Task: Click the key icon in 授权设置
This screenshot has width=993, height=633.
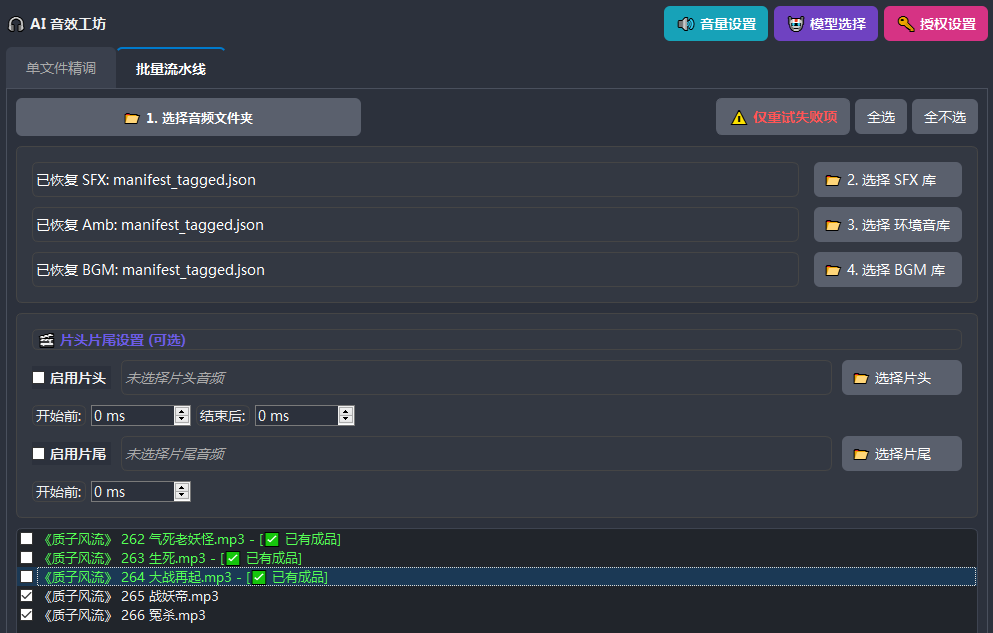Action: pyautogui.click(x=905, y=24)
